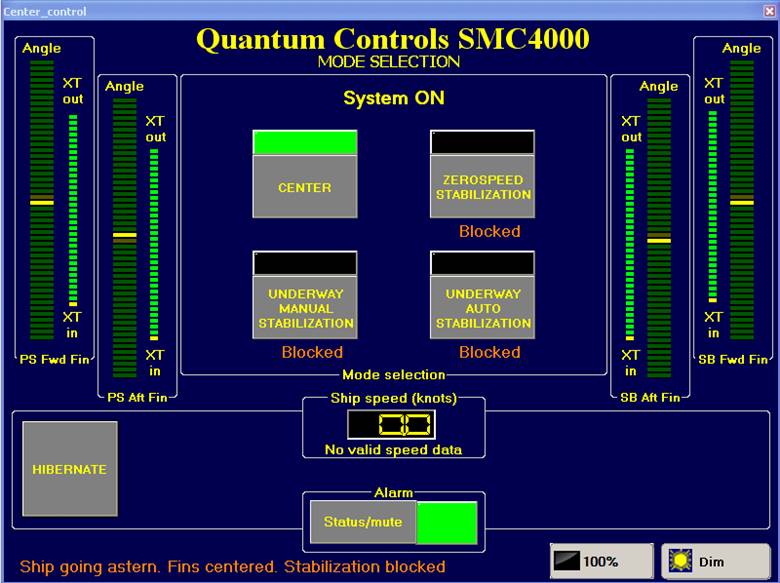Click the 'PS Aft Fin' label
This screenshot has height=583, width=780.
137,397
